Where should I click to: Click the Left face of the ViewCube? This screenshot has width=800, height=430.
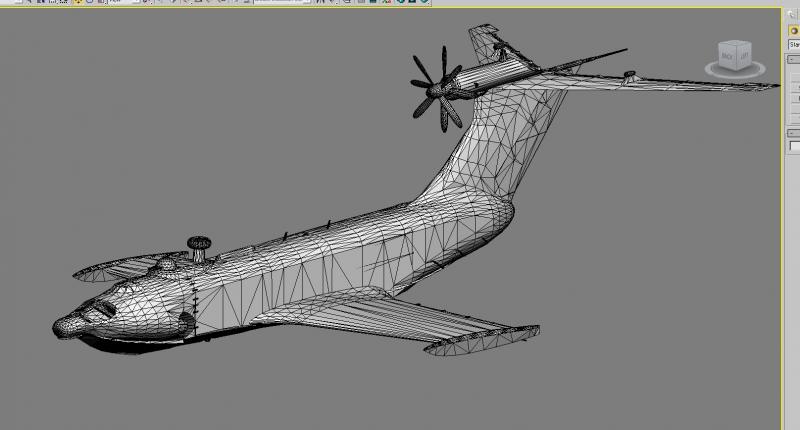pos(744,55)
